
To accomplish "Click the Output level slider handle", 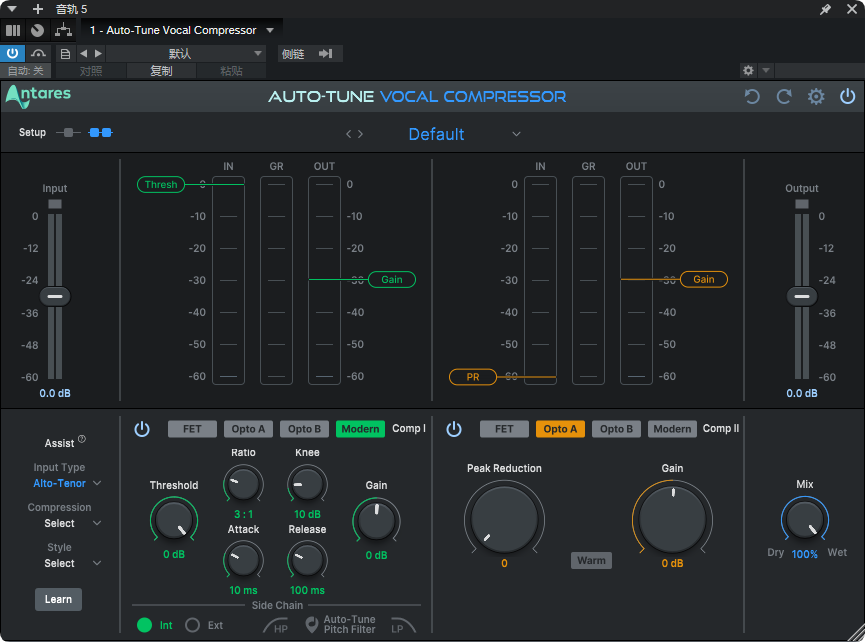I will coord(802,296).
